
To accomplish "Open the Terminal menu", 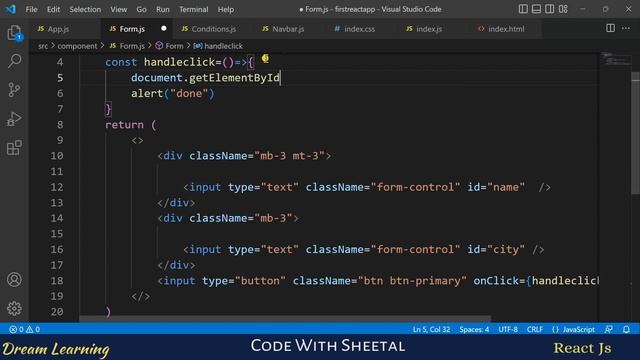I will coord(193,9).
